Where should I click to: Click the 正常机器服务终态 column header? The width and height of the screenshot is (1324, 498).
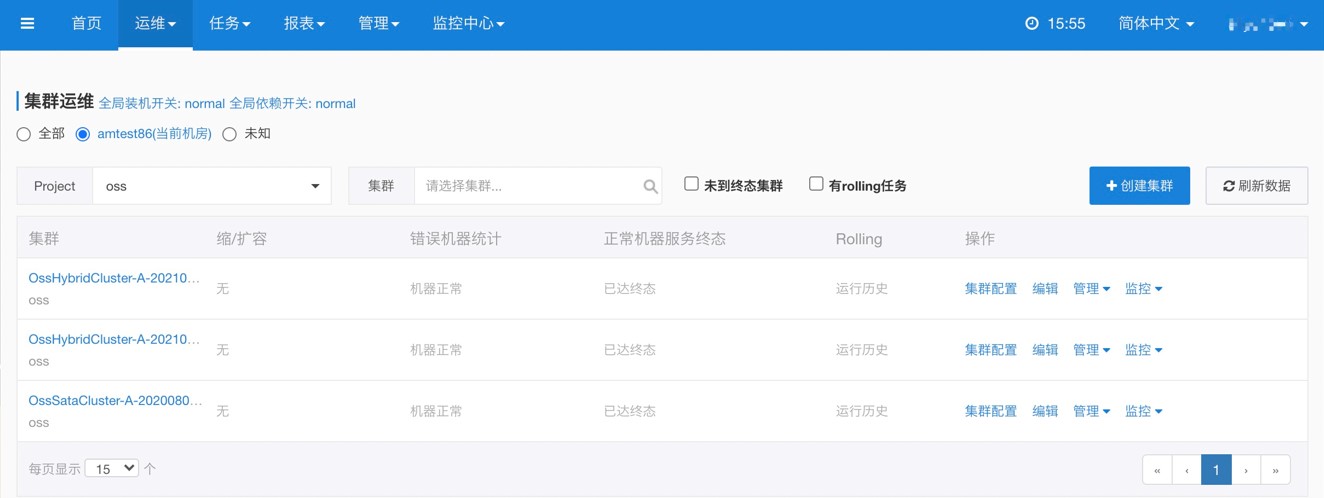(665, 239)
